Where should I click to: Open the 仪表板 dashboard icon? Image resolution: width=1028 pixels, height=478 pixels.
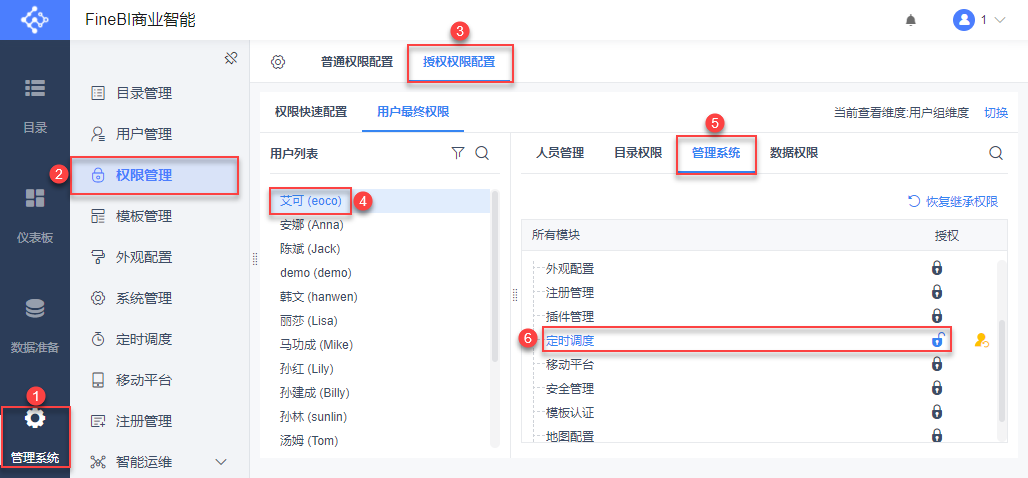click(35, 199)
